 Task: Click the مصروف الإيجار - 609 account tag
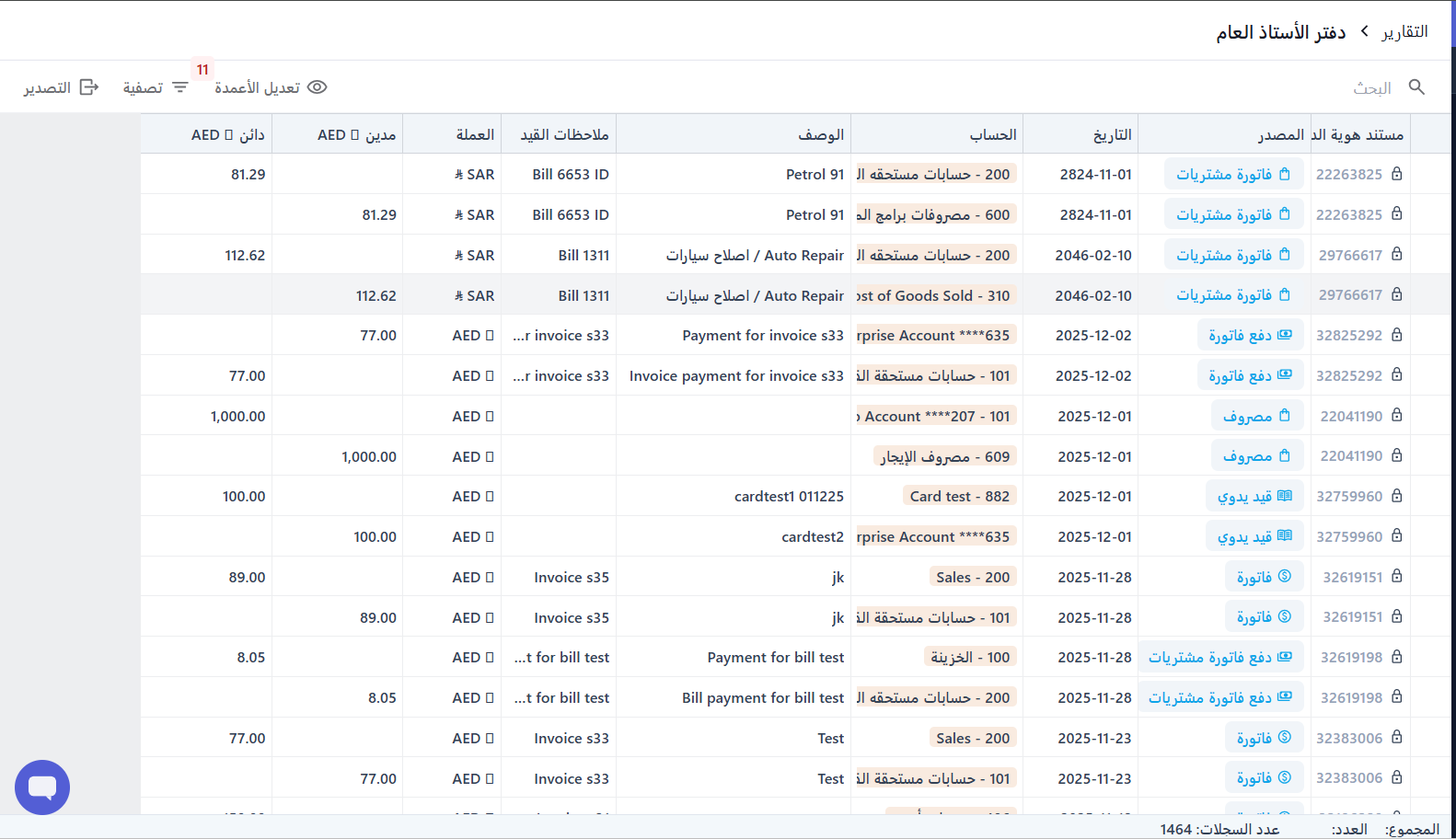pyautogui.click(x=944, y=456)
